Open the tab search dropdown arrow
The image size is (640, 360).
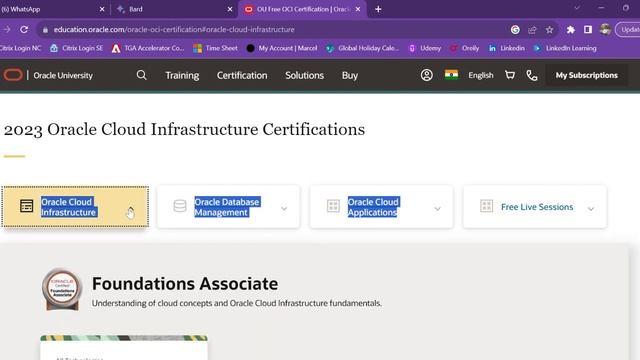(x=577, y=8)
